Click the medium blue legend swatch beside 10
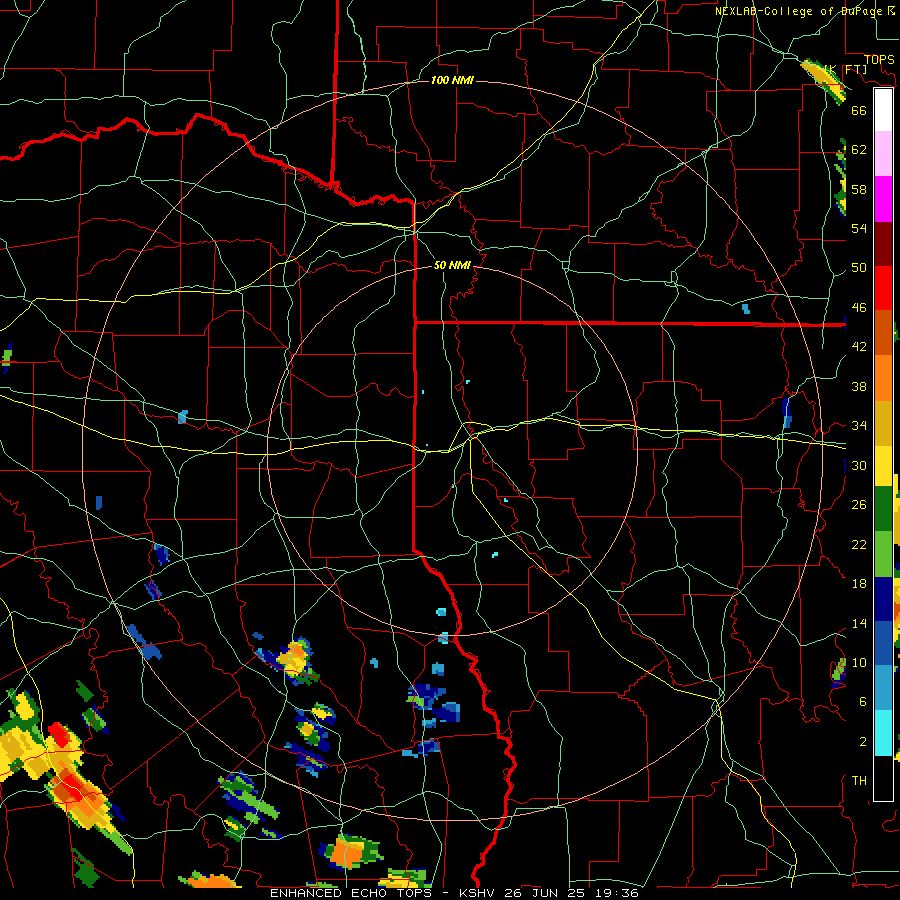The image size is (900, 900). (x=883, y=642)
